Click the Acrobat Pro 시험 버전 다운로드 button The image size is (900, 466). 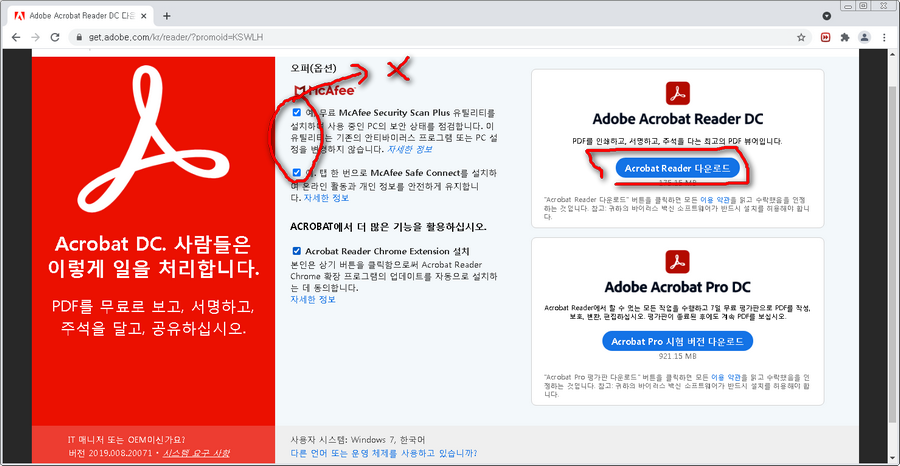tap(677, 341)
